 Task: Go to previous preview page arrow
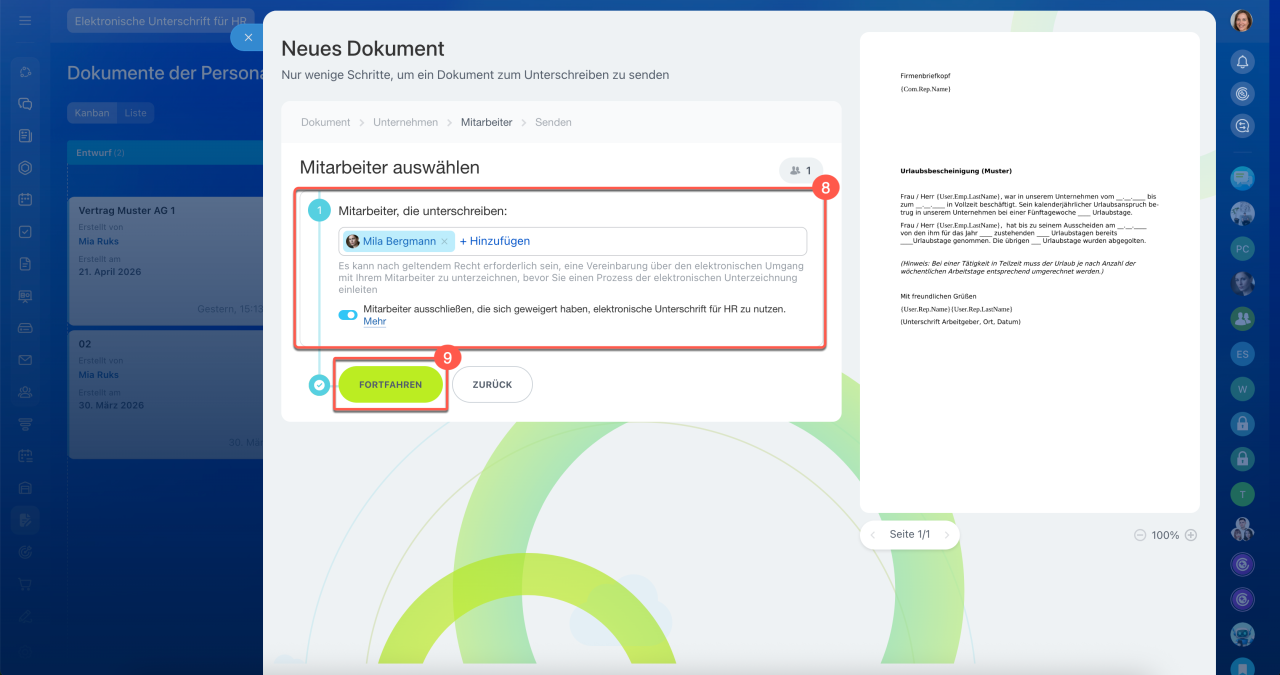(875, 535)
